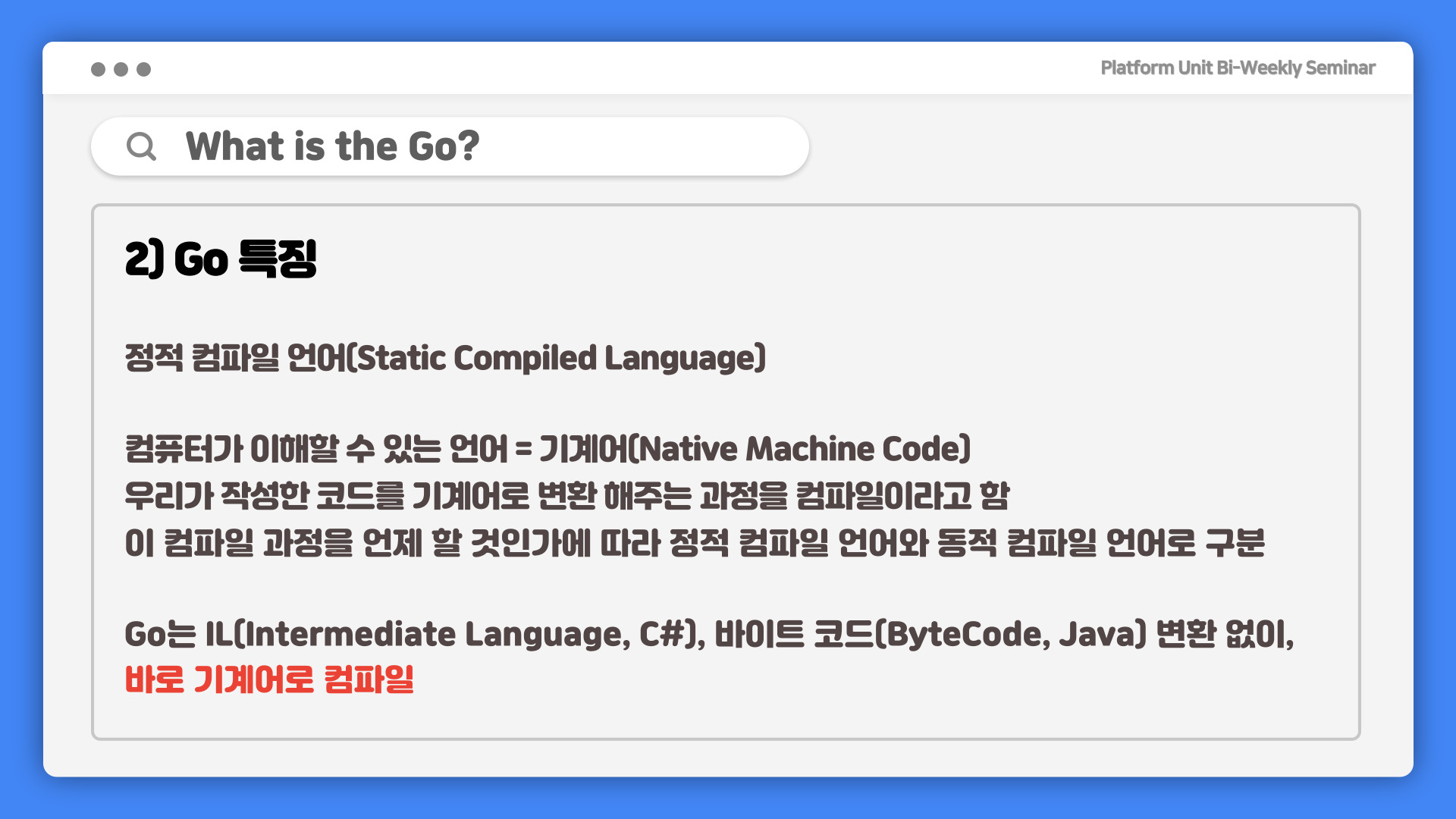Click the "What is the Go?" search field
The height and width of the screenshot is (819, 1456).
coord(450,146)
